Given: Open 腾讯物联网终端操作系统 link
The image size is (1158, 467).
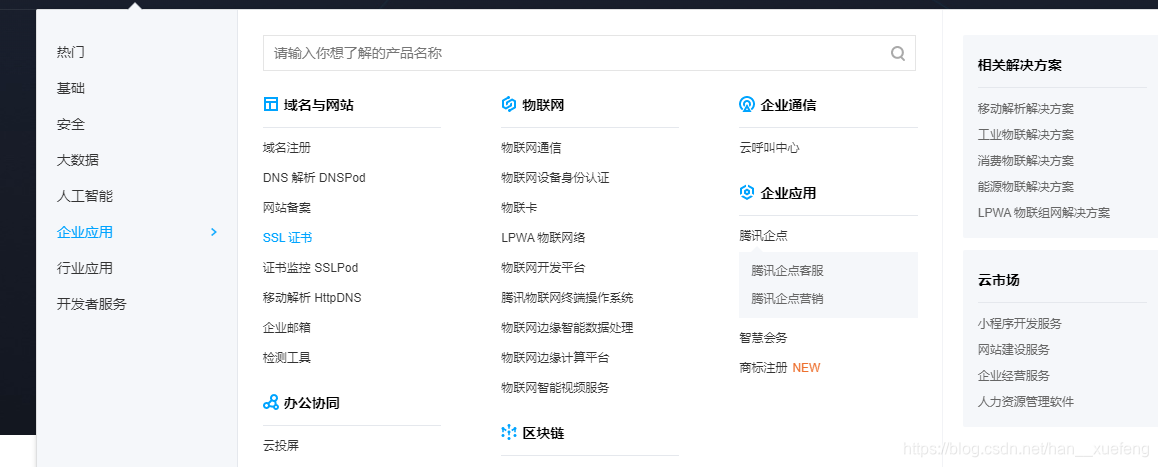Looking at the screenshot, I should point(567,298).
